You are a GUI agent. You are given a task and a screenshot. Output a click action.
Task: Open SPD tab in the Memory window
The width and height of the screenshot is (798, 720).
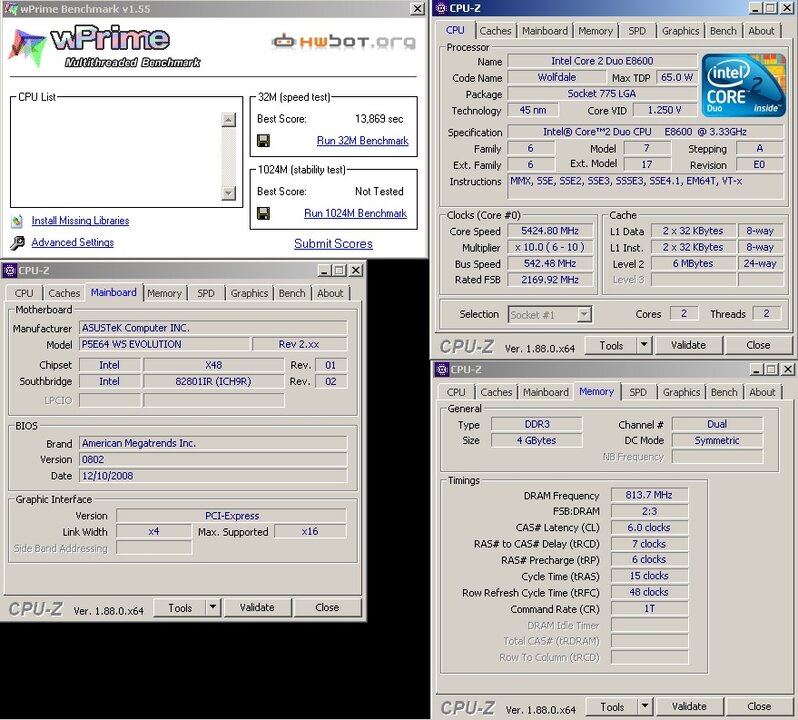[x=638, y=392]
